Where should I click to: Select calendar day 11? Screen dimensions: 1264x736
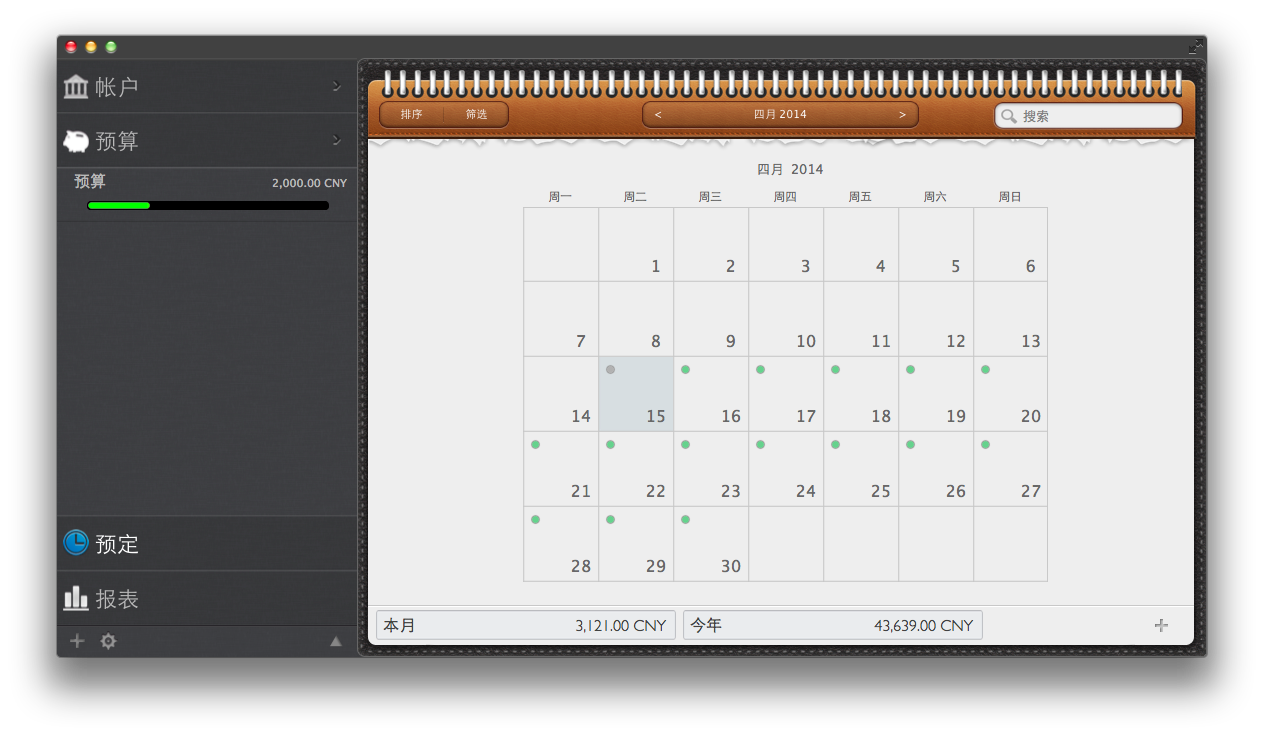861,319
